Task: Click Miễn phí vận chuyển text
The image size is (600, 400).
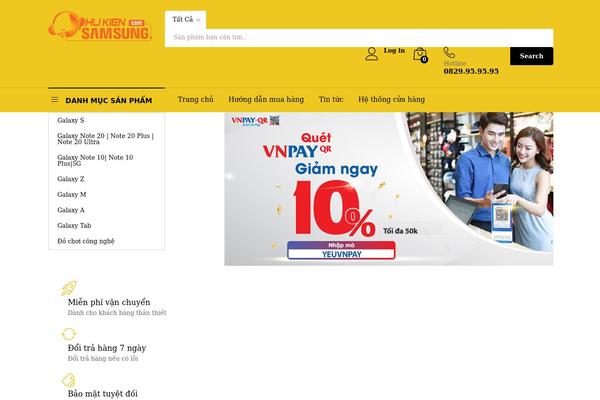Action: pos(109,302)
